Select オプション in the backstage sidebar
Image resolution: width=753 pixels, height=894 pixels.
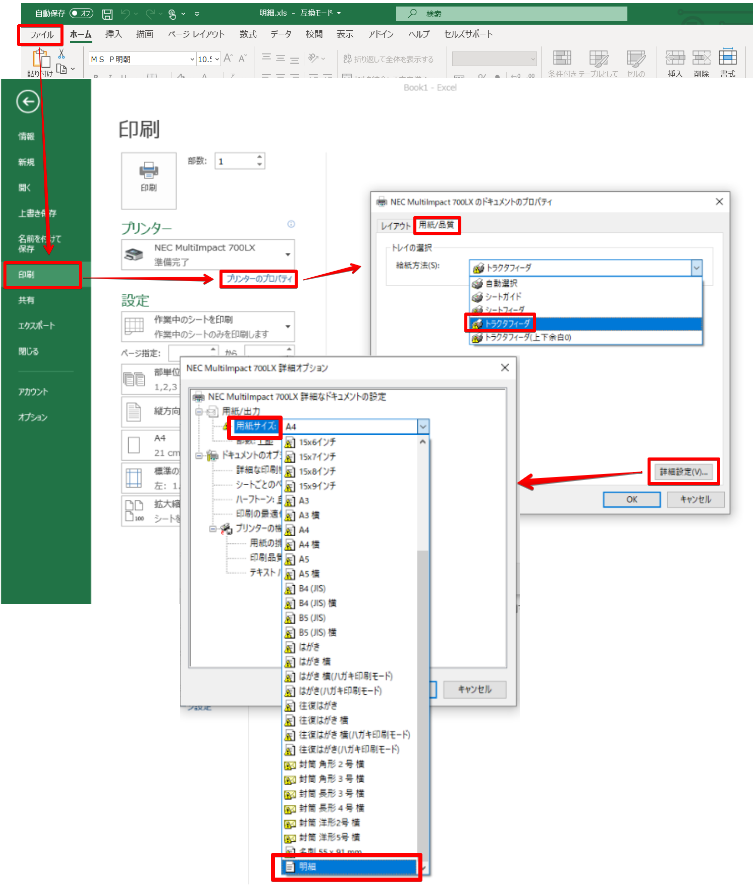[32, 417]
